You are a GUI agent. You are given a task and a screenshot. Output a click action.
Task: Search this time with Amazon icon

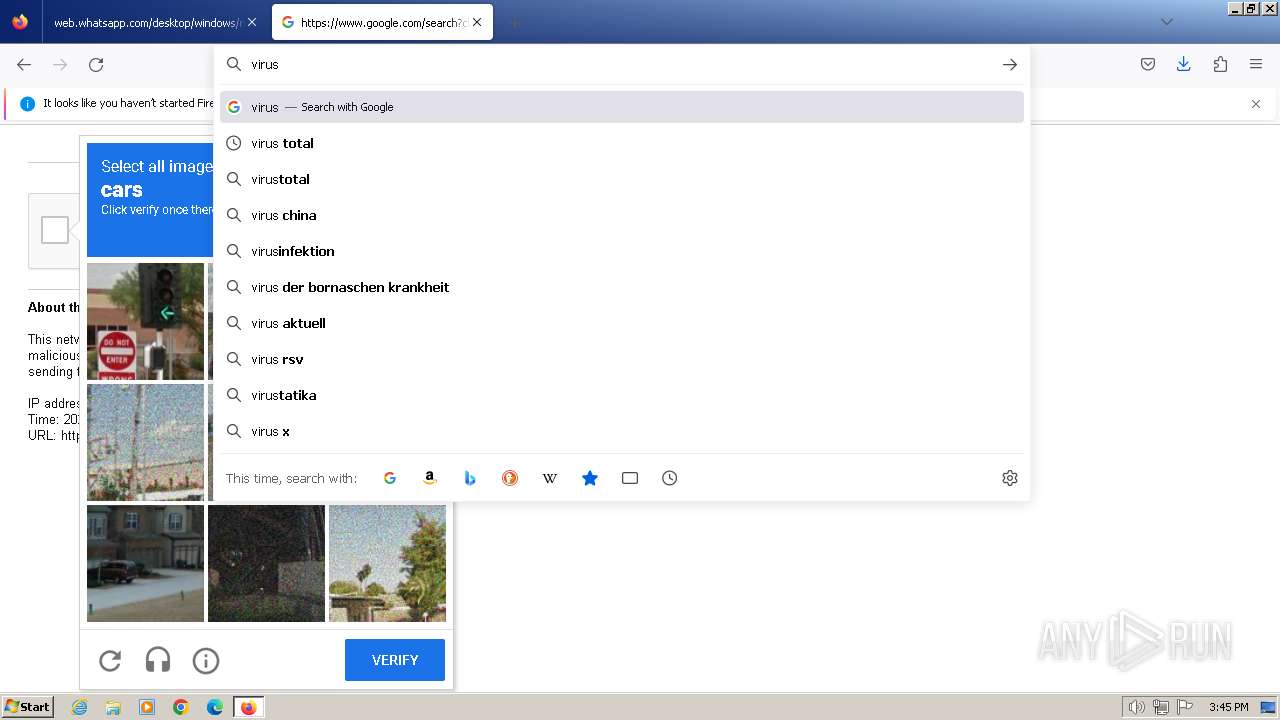point(430,478)
